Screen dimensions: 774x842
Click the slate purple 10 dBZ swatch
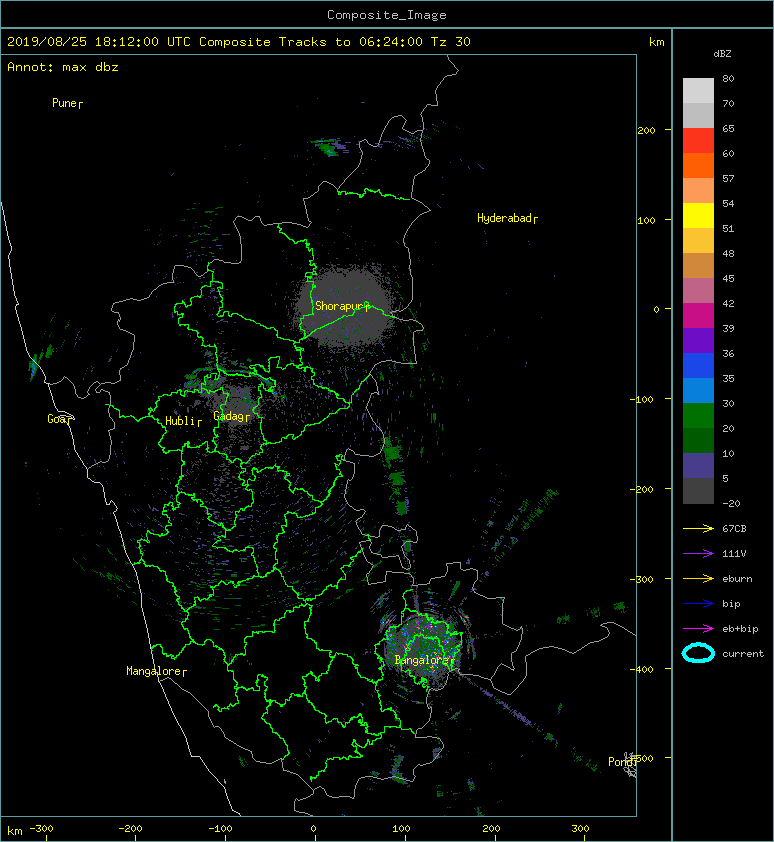[x=698, y=465]
